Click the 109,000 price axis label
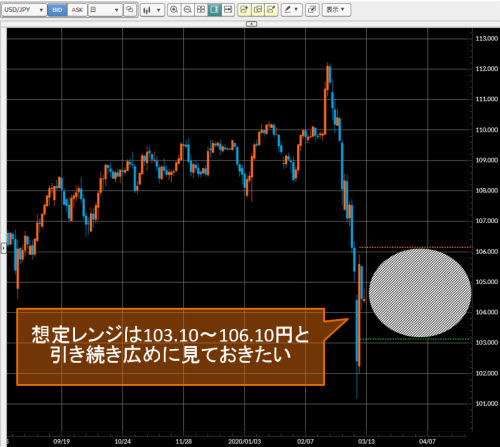Image resolution: width=500 pixels, height=447 pixels. coord(487,160)
